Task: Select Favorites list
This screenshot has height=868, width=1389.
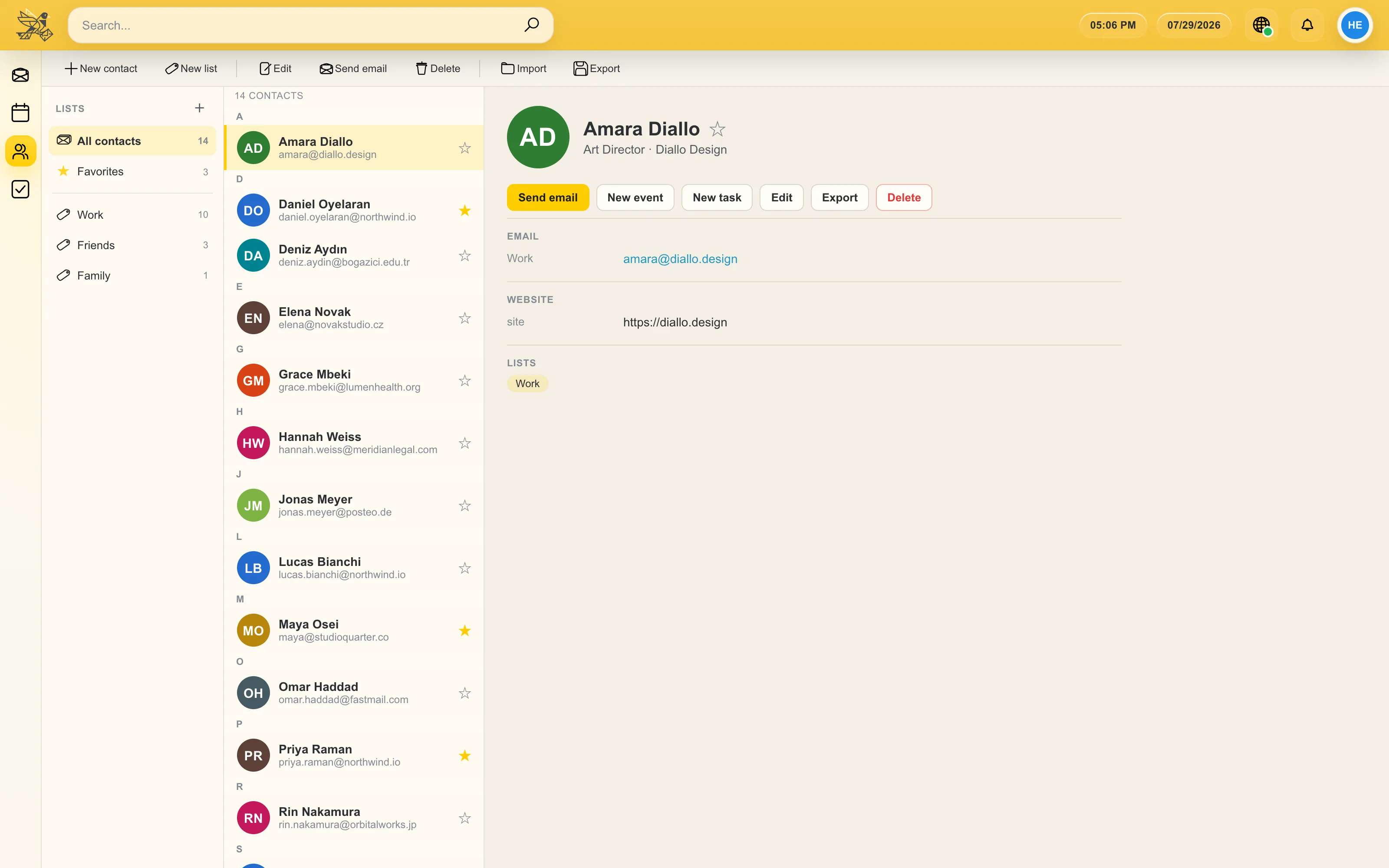Action: coord(132,171)
